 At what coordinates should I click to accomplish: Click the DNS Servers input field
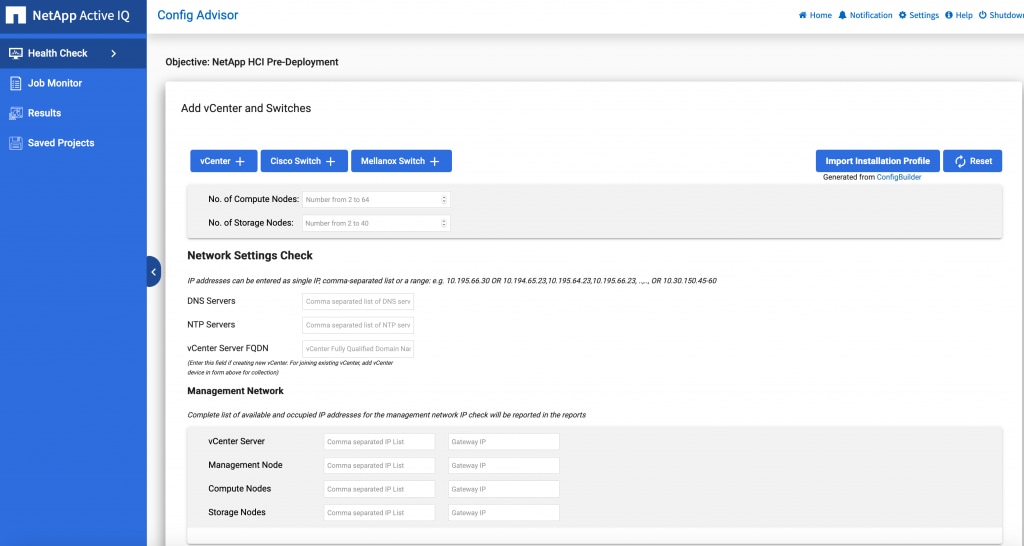[x=358, y=301]
